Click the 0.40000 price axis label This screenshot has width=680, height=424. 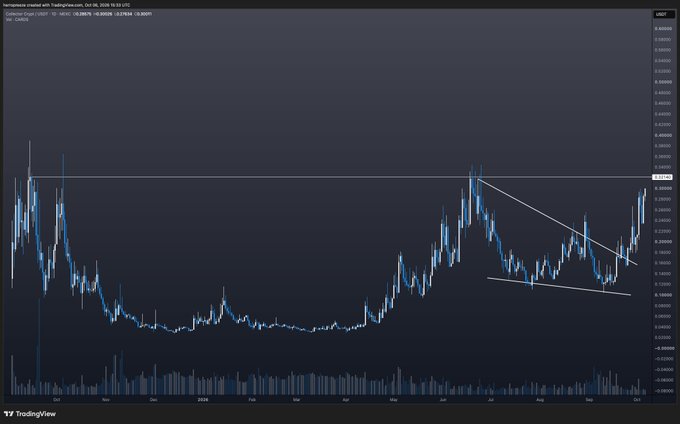coord(663,135)
